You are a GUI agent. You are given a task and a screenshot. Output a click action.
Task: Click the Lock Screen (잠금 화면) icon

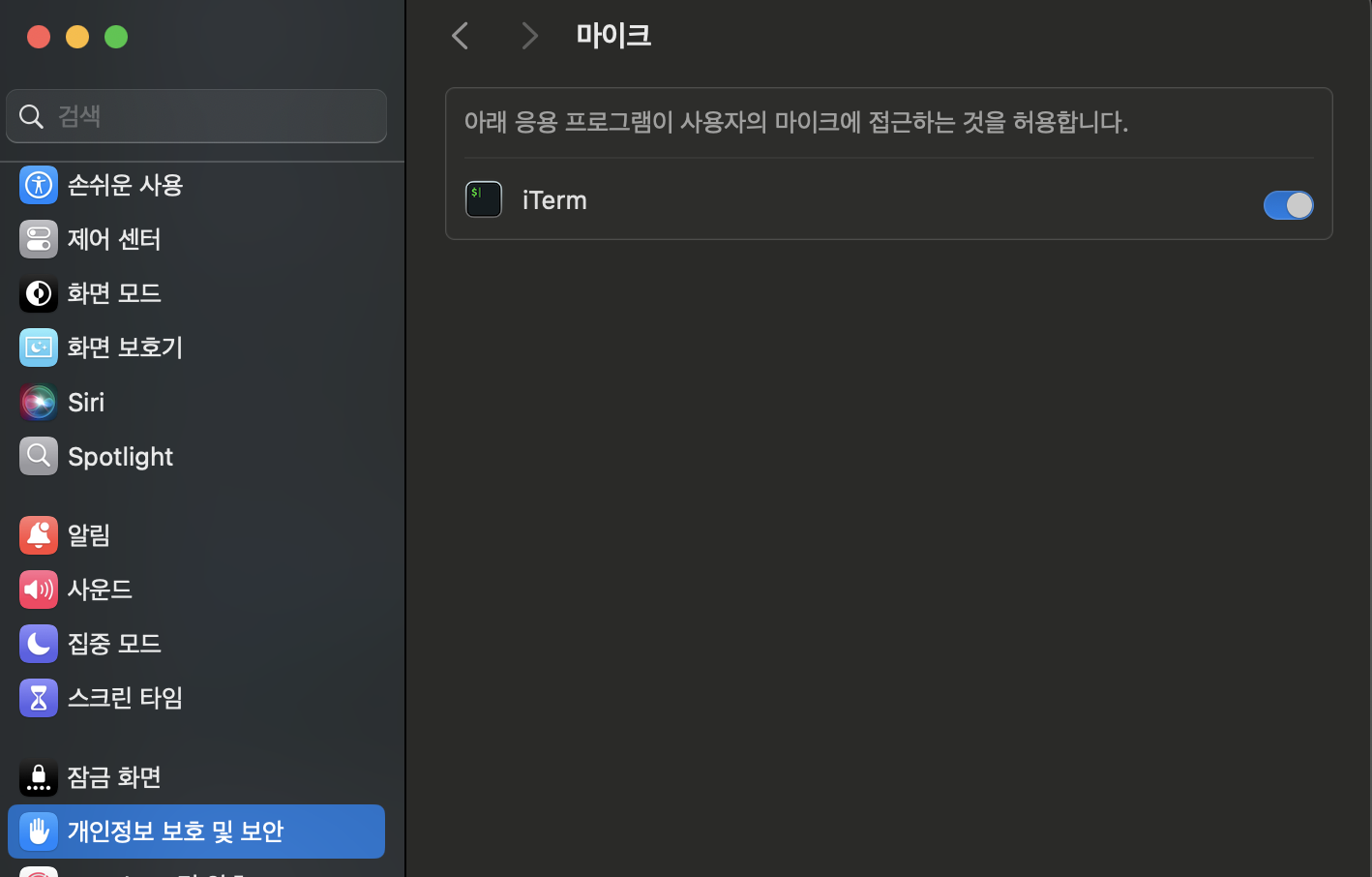(39, 777)
